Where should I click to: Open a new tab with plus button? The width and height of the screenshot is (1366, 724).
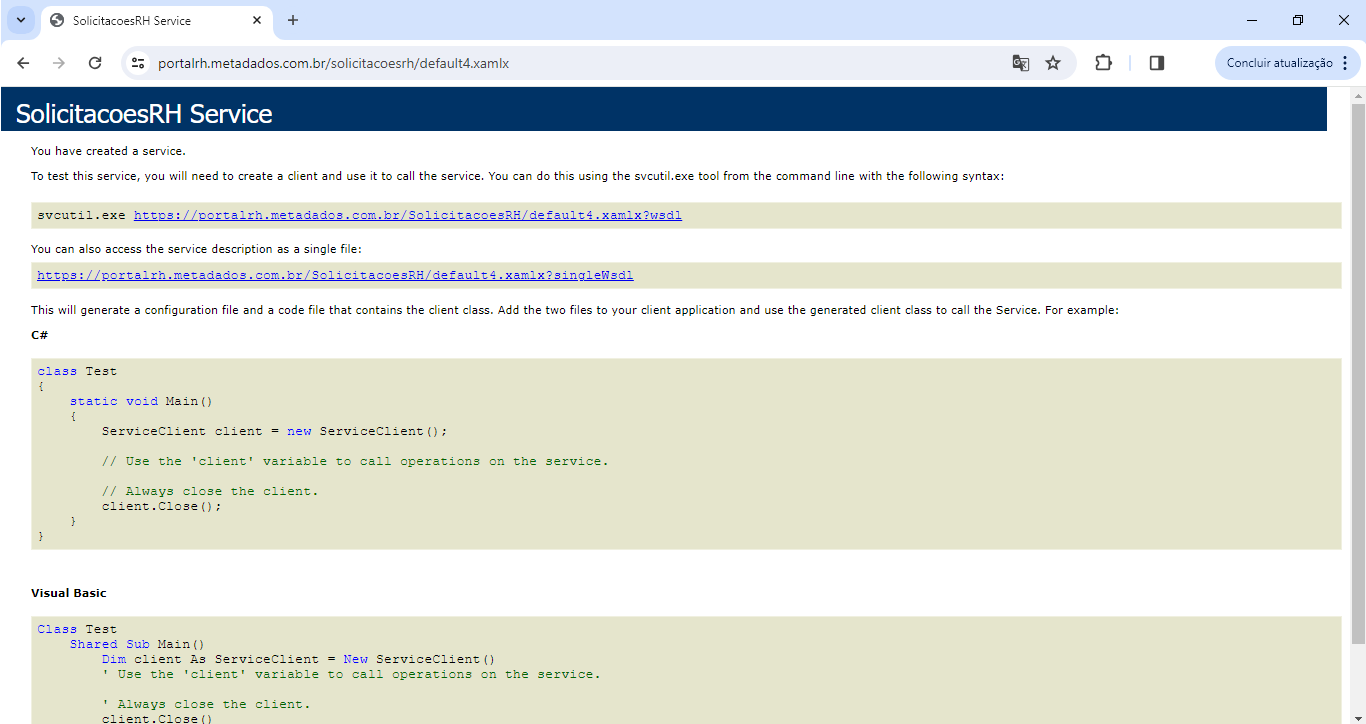pyautogui.click(x=293, y=20)
